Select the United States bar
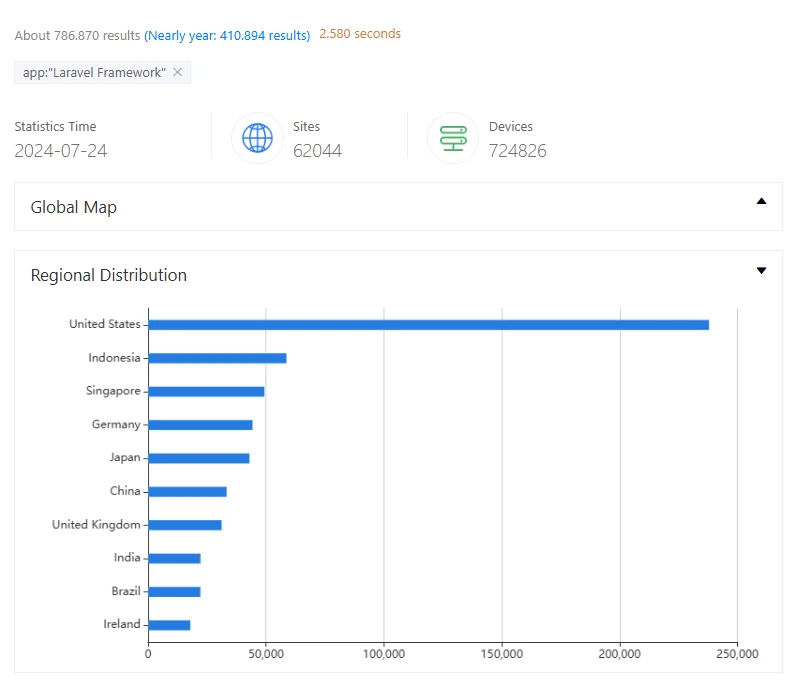The image size is (802, 683). (429, 325)
